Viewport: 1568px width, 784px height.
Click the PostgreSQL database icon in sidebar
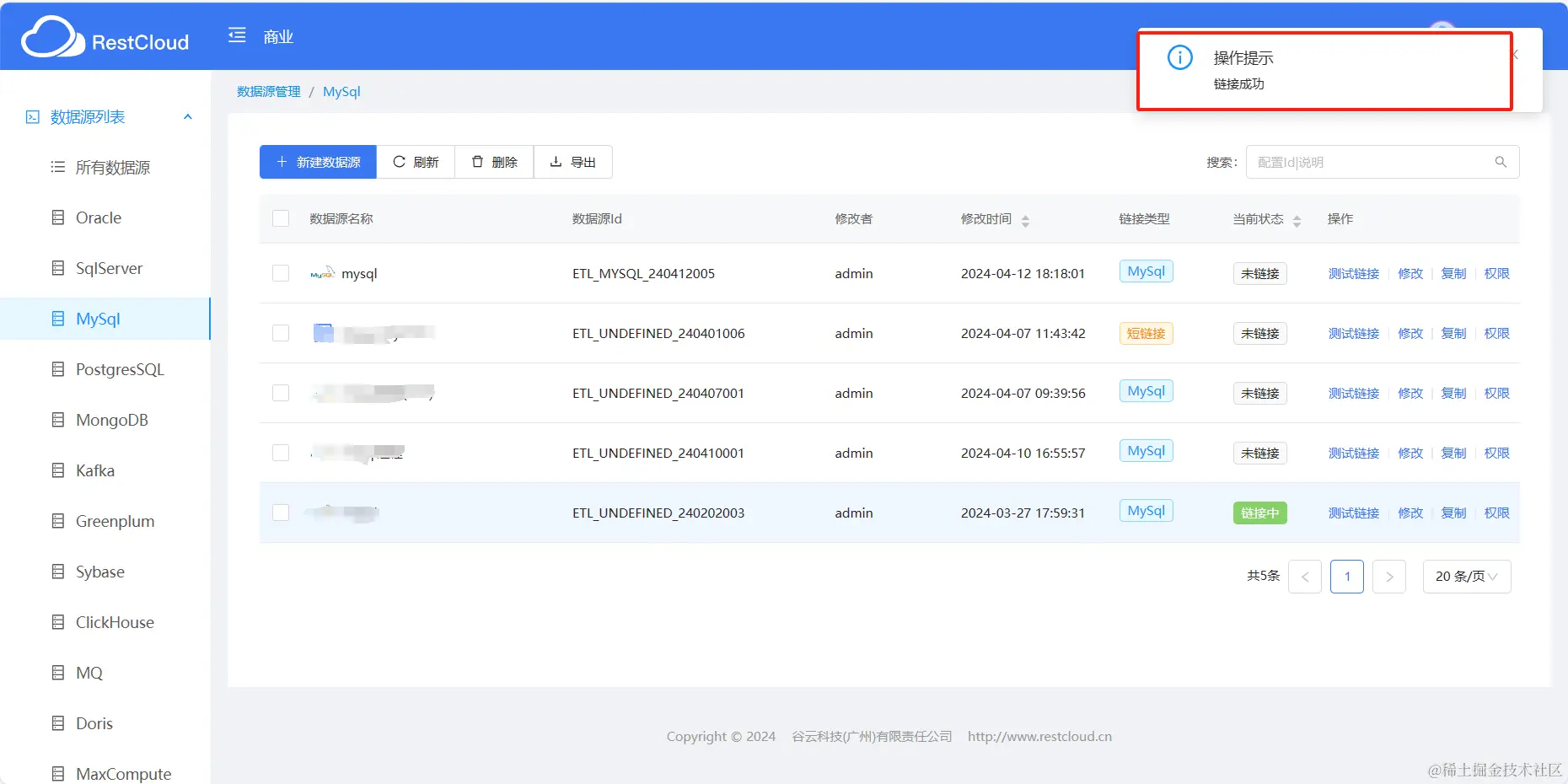coord(58,369)
